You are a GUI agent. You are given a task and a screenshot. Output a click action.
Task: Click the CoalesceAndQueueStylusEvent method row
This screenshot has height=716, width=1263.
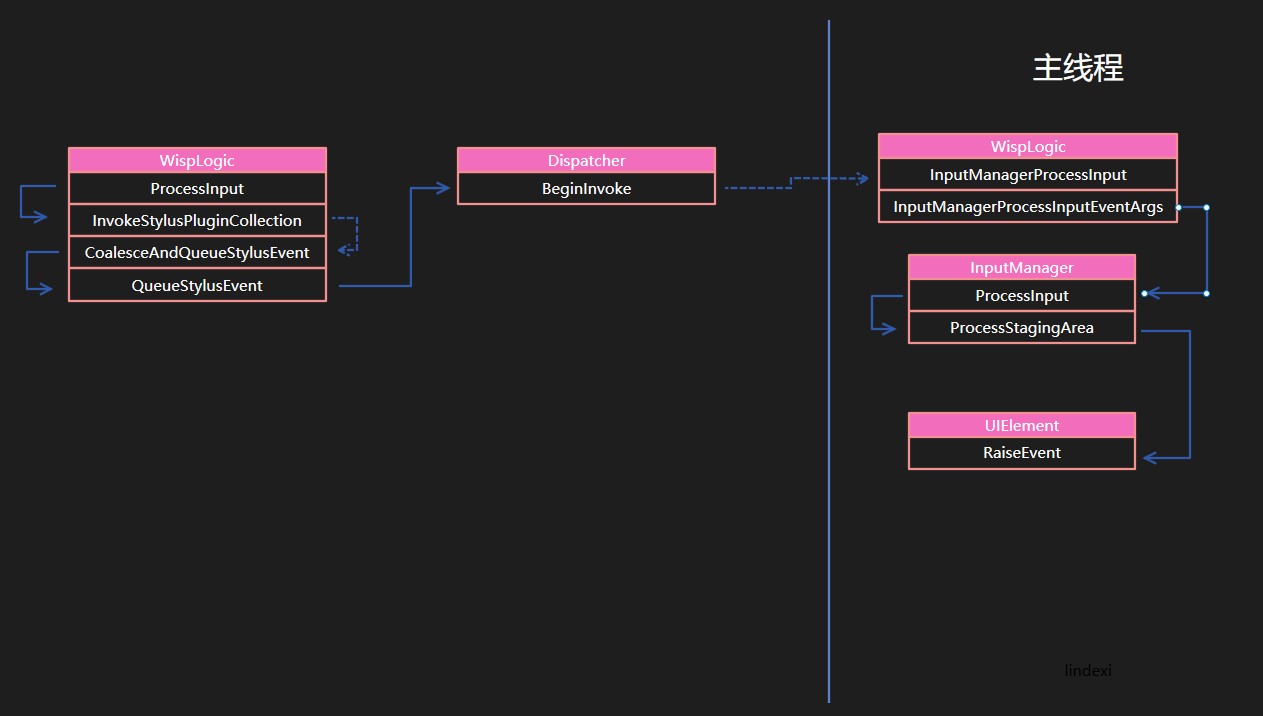coord(197,253)
